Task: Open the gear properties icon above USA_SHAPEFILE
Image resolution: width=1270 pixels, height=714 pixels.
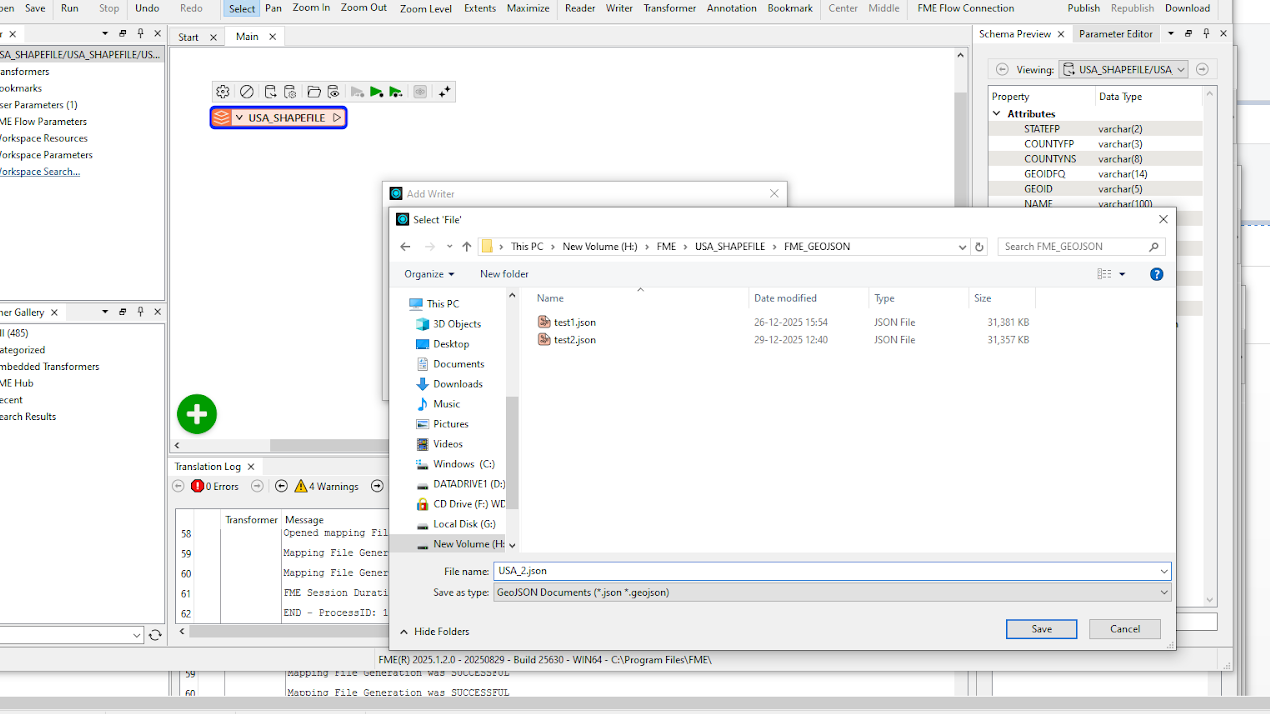Action: 223,92
